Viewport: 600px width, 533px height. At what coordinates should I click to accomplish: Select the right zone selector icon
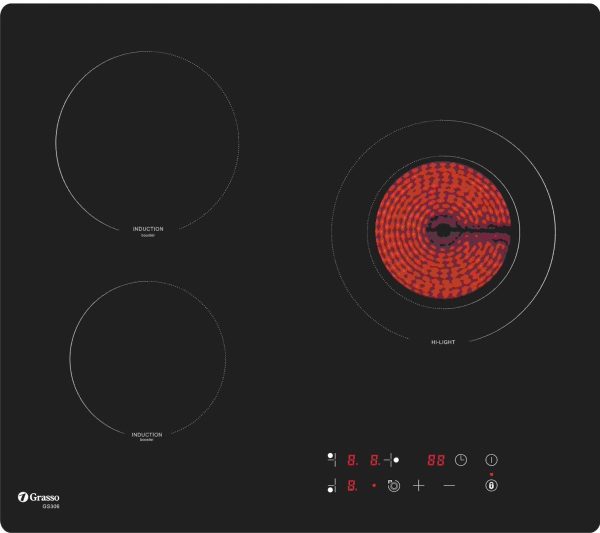pos(392,460)
